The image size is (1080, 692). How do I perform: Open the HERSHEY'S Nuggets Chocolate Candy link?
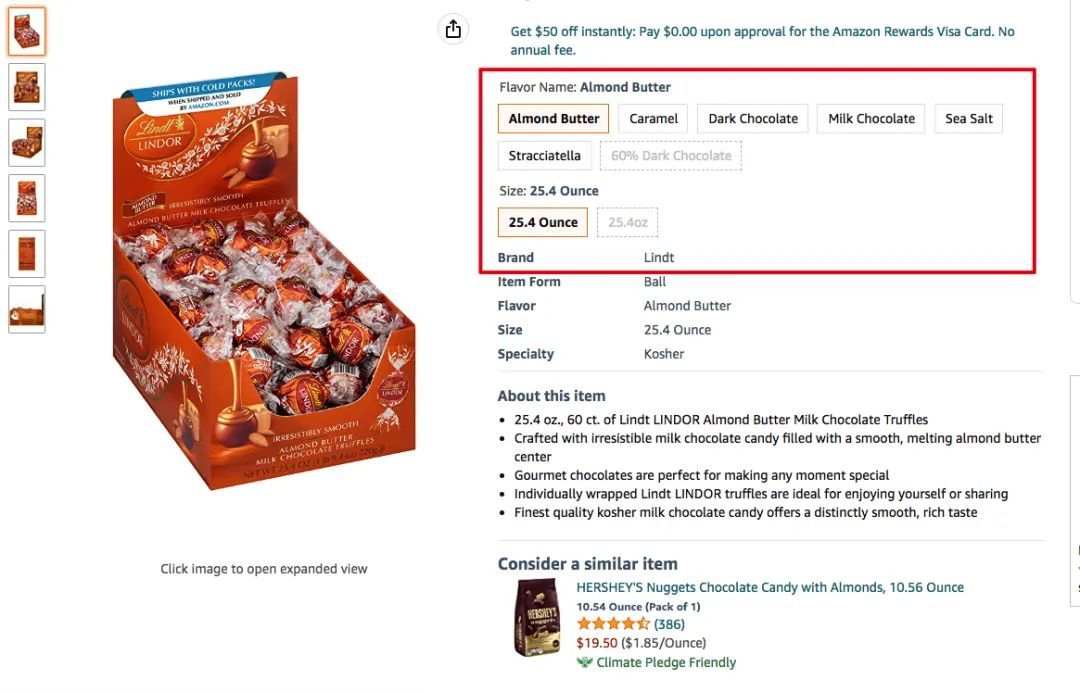770,587
